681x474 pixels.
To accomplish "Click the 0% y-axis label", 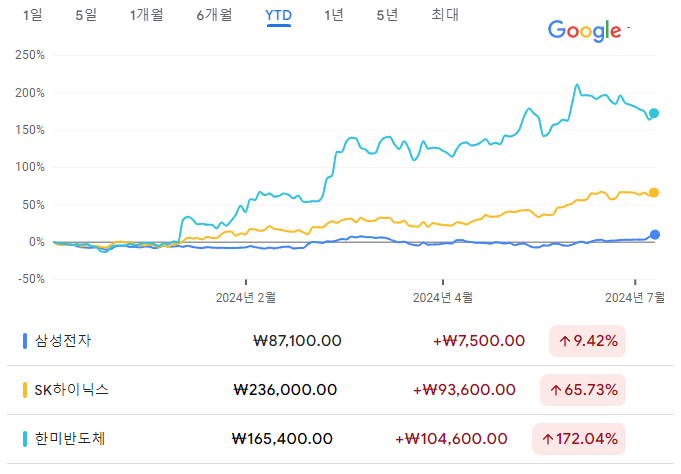I will point(37,242).
